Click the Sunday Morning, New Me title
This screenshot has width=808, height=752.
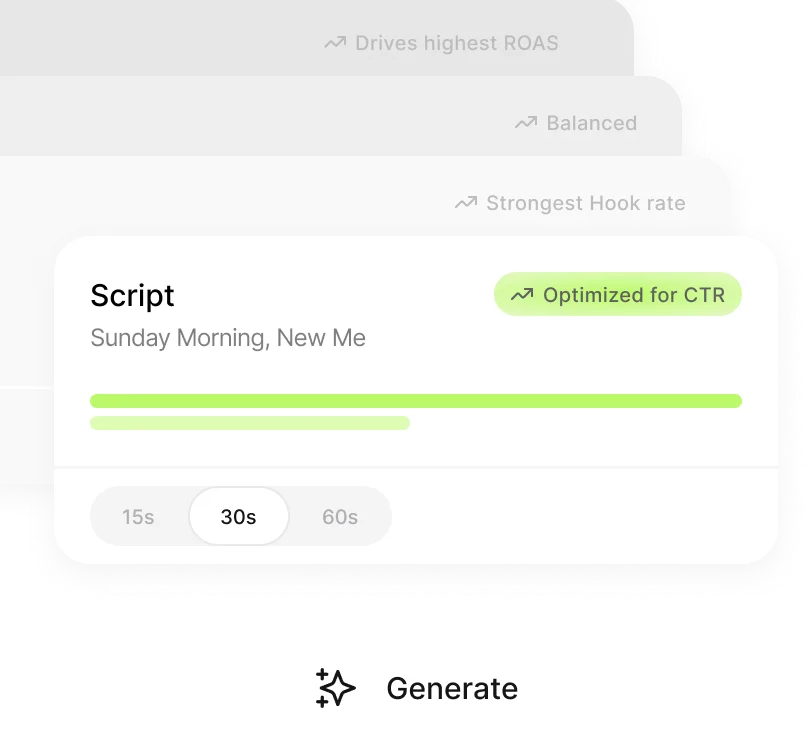coord(228,338)
